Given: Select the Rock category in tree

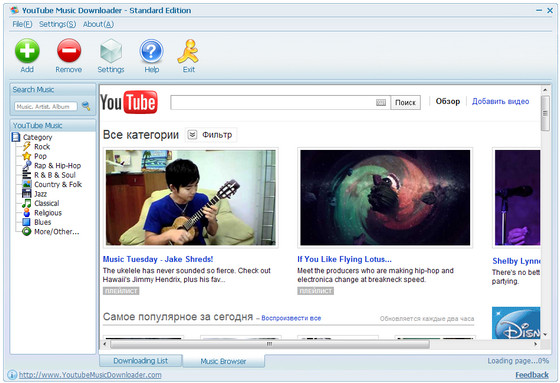Looking at the screenshot, I should tap(42, 146).
